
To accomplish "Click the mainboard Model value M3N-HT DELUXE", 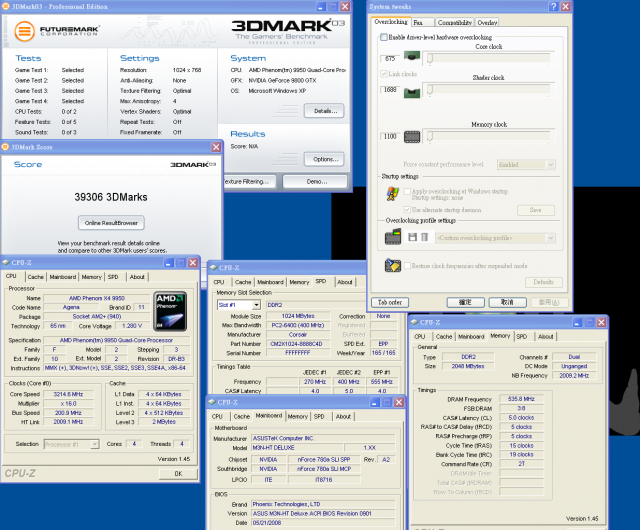I will (297, 448).
